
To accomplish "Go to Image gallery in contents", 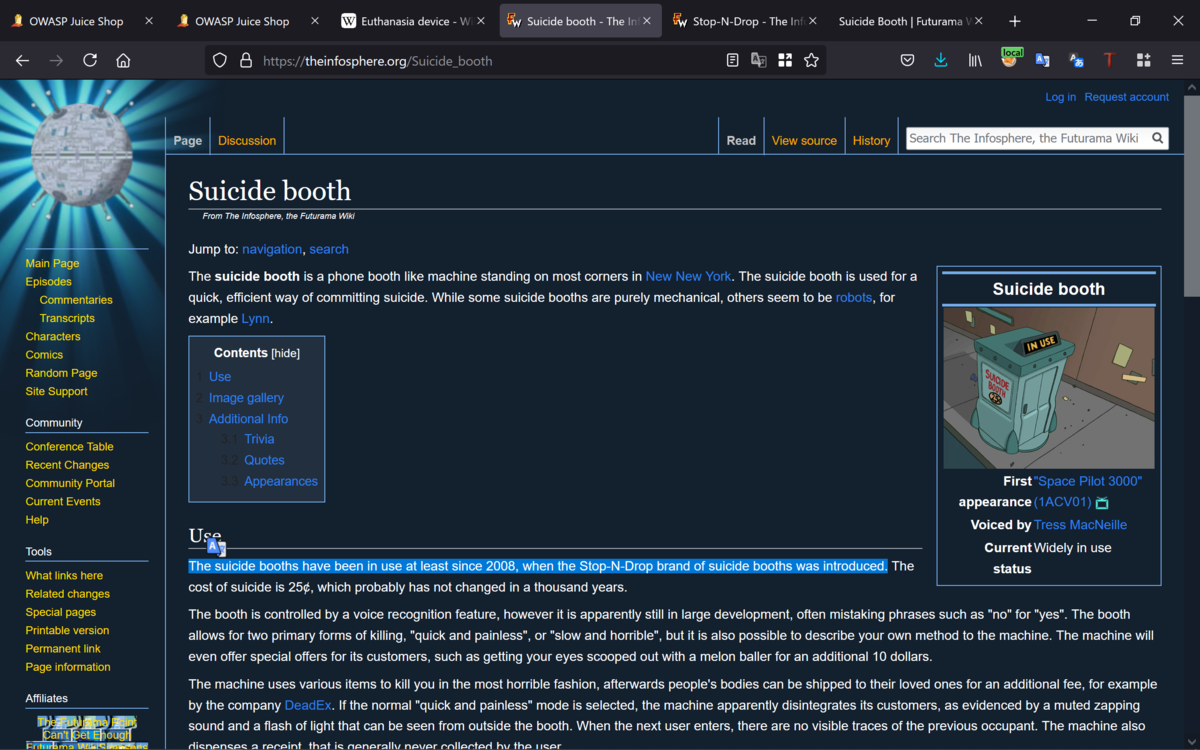I will click(x=246, y=398).
